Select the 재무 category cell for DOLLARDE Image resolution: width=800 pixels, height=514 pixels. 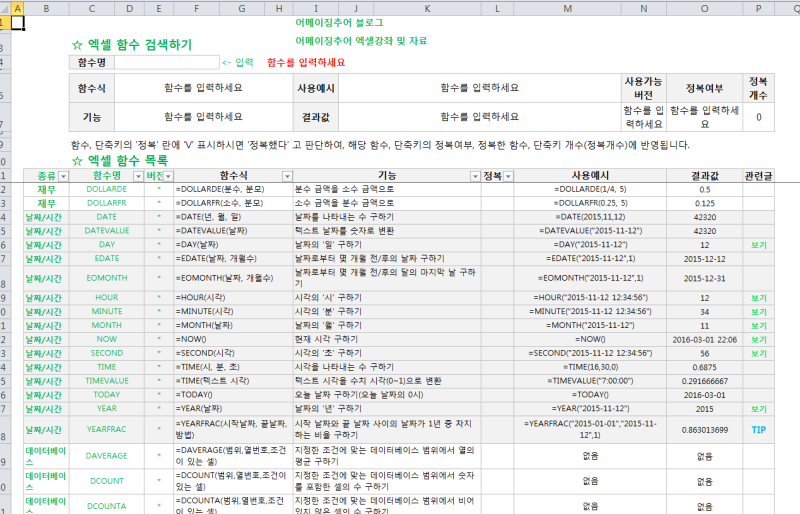[x=46, y=189]
